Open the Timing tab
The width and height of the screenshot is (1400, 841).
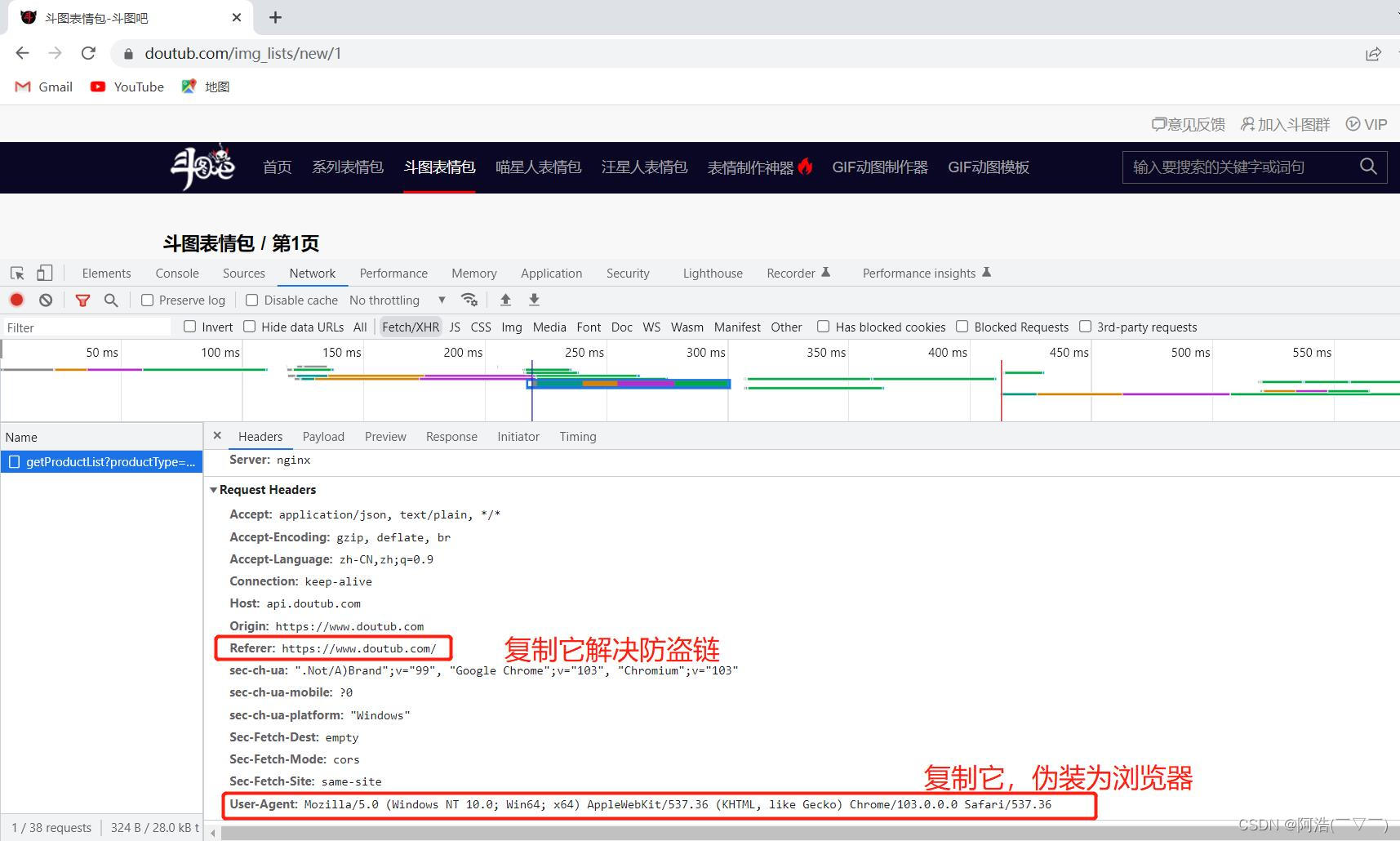[578, 437]
